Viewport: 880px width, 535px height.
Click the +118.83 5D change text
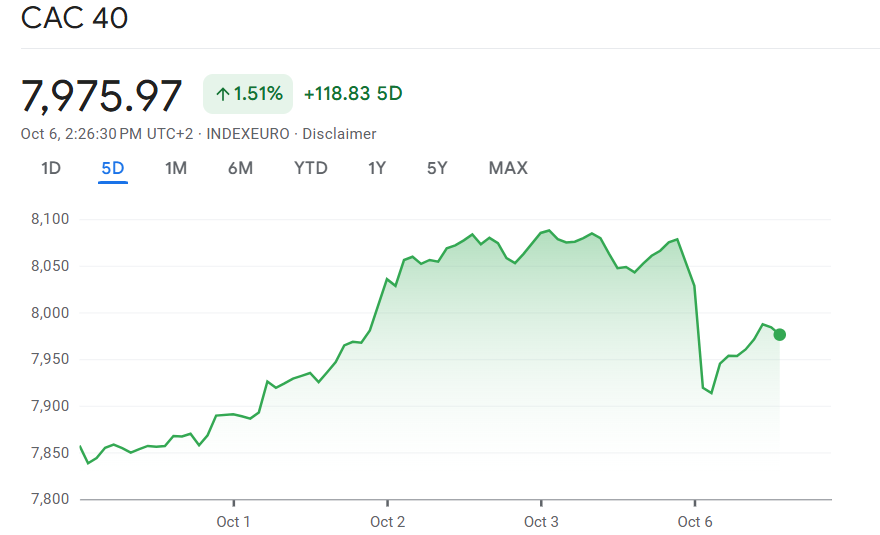click(x=353, y=94)
